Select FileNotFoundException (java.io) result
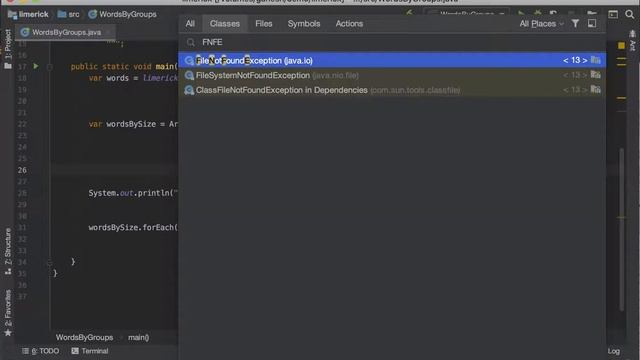The image size is (640, 360). pyautogui.click(x=392, y=60)
